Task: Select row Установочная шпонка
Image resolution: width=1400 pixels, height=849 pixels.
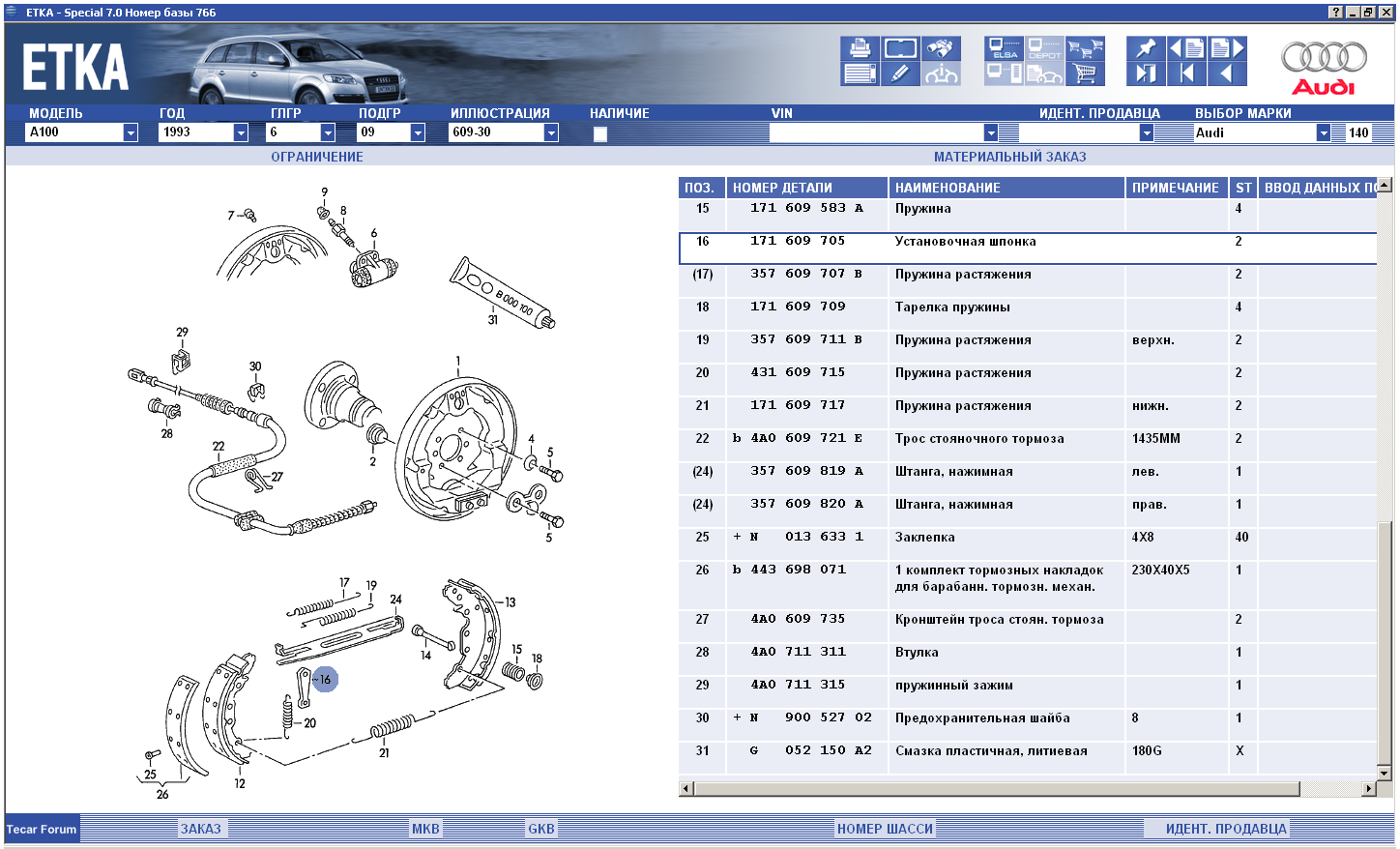Action: (1028, 248)
